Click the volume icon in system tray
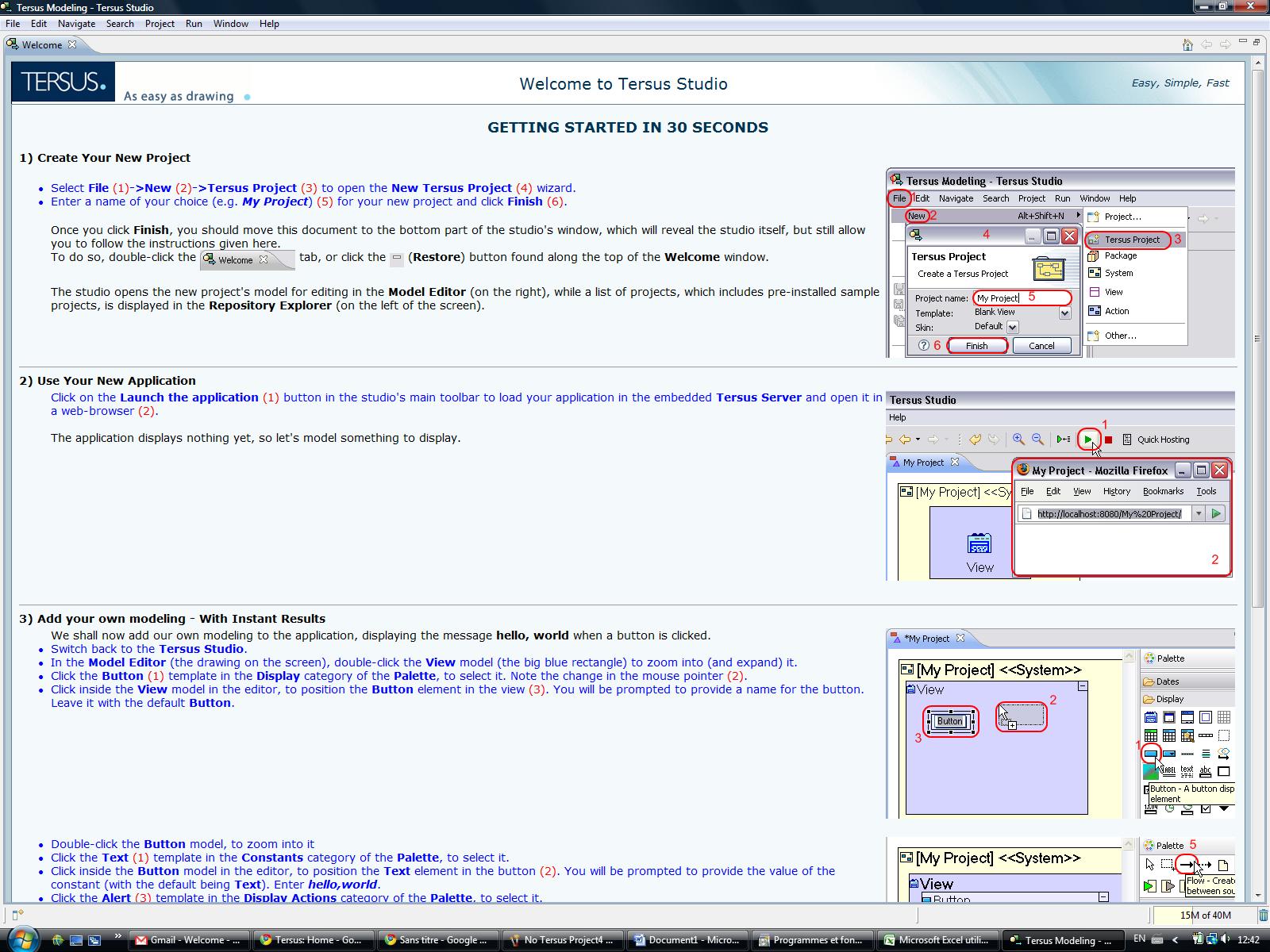1270x952 pixels. [x=1226, y=939]
